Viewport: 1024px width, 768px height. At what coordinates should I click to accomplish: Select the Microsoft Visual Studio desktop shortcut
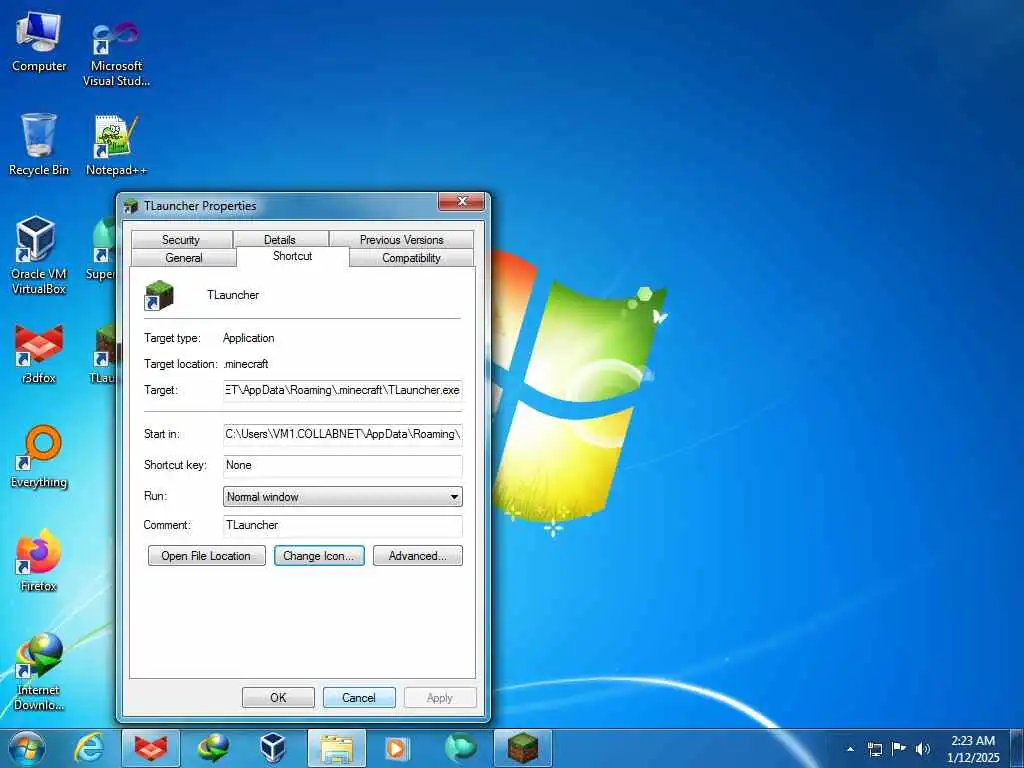click(116, 52)
